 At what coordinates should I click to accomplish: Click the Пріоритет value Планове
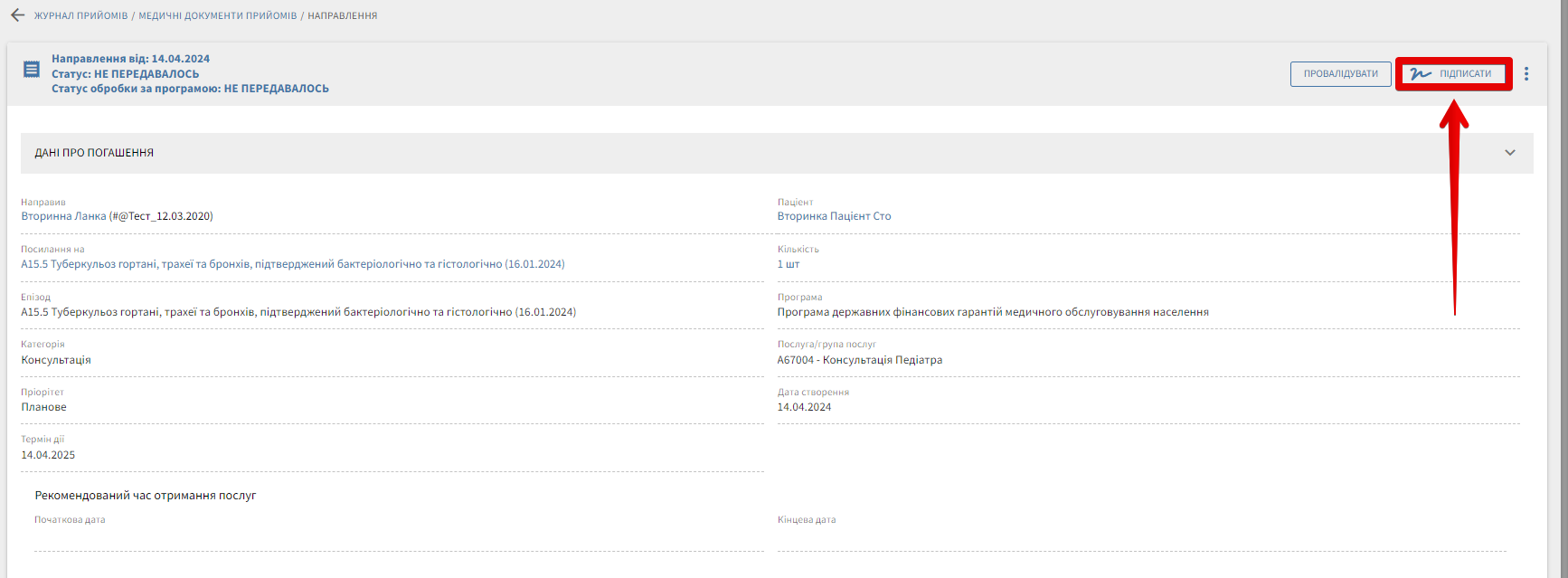[x=43, y=407]
